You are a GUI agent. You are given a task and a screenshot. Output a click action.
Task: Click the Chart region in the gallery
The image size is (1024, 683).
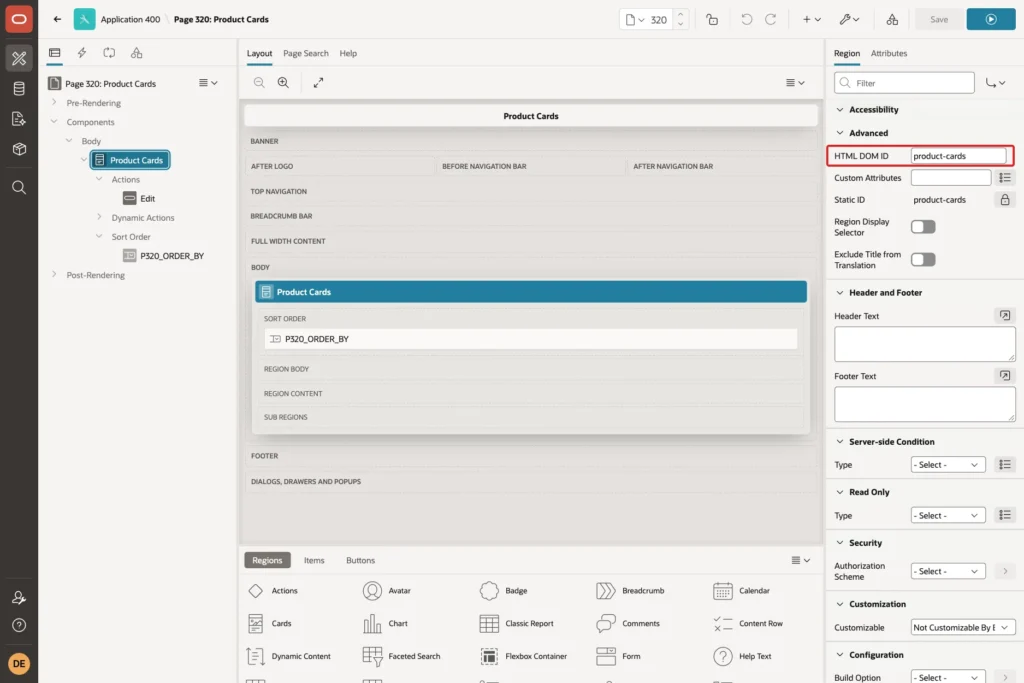(x=385, y=623)
